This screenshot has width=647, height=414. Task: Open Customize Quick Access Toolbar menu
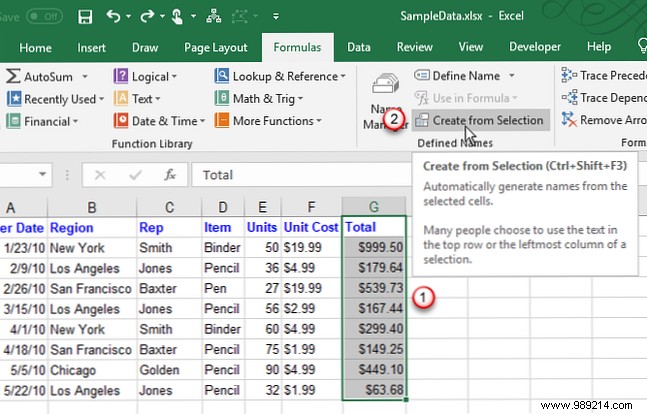(x=276, y=17)
